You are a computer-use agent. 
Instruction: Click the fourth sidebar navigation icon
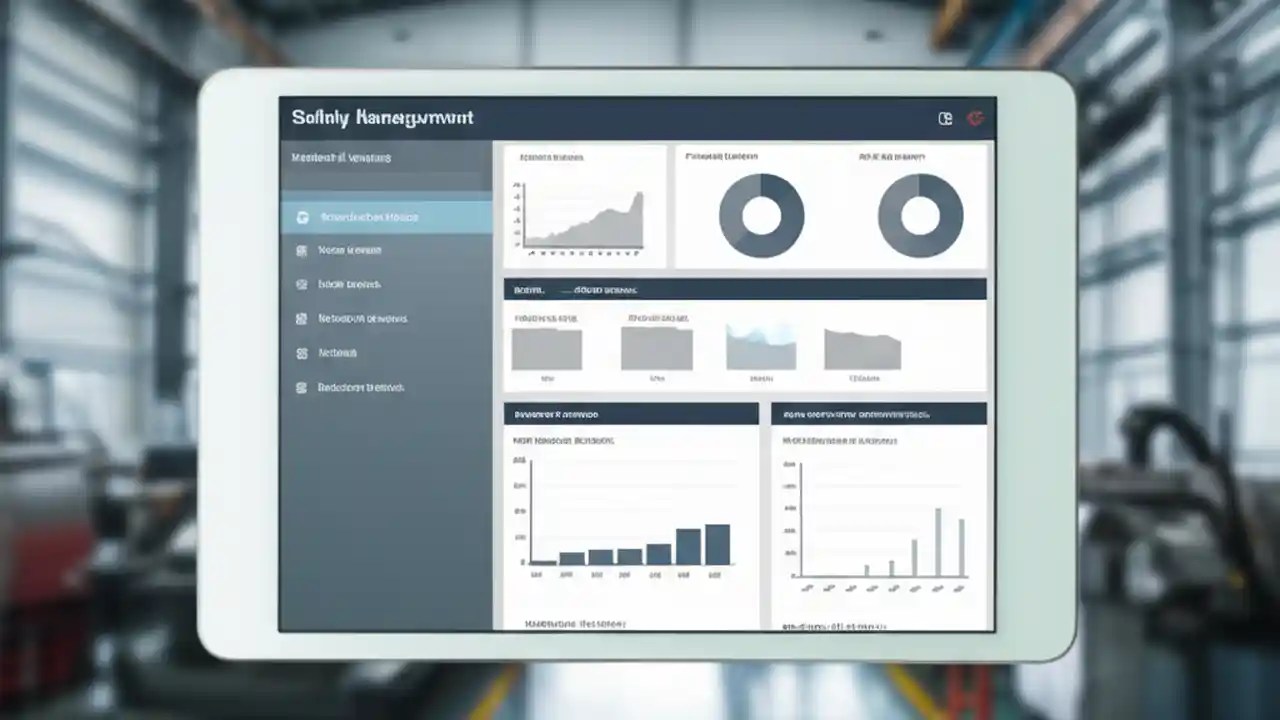pos(303,318)
